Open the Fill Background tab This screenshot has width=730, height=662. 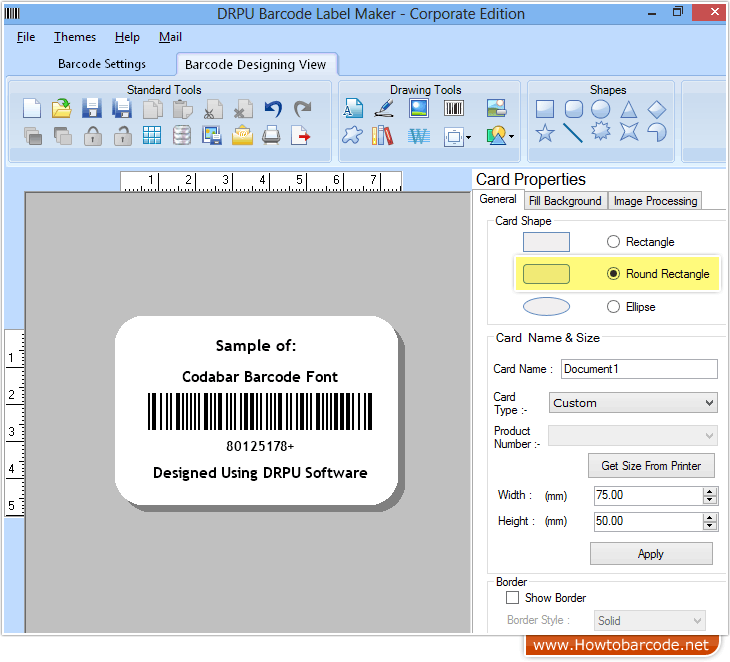coord(565,201)
